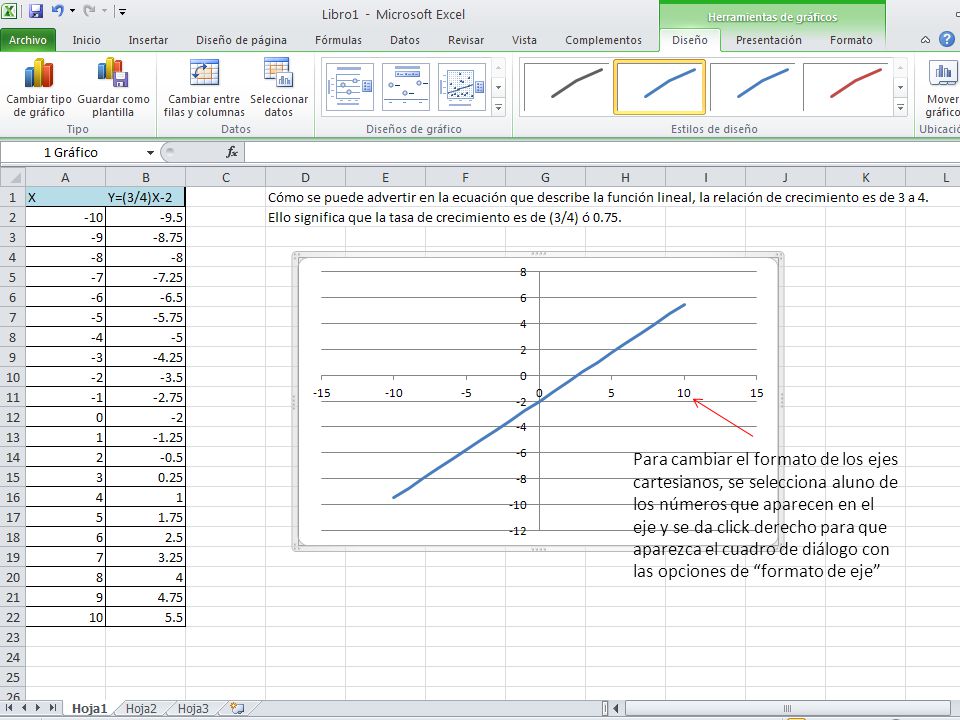
Task: Click the Name Box showing 1 Gráfico
Action: click(x=70, y=152)
